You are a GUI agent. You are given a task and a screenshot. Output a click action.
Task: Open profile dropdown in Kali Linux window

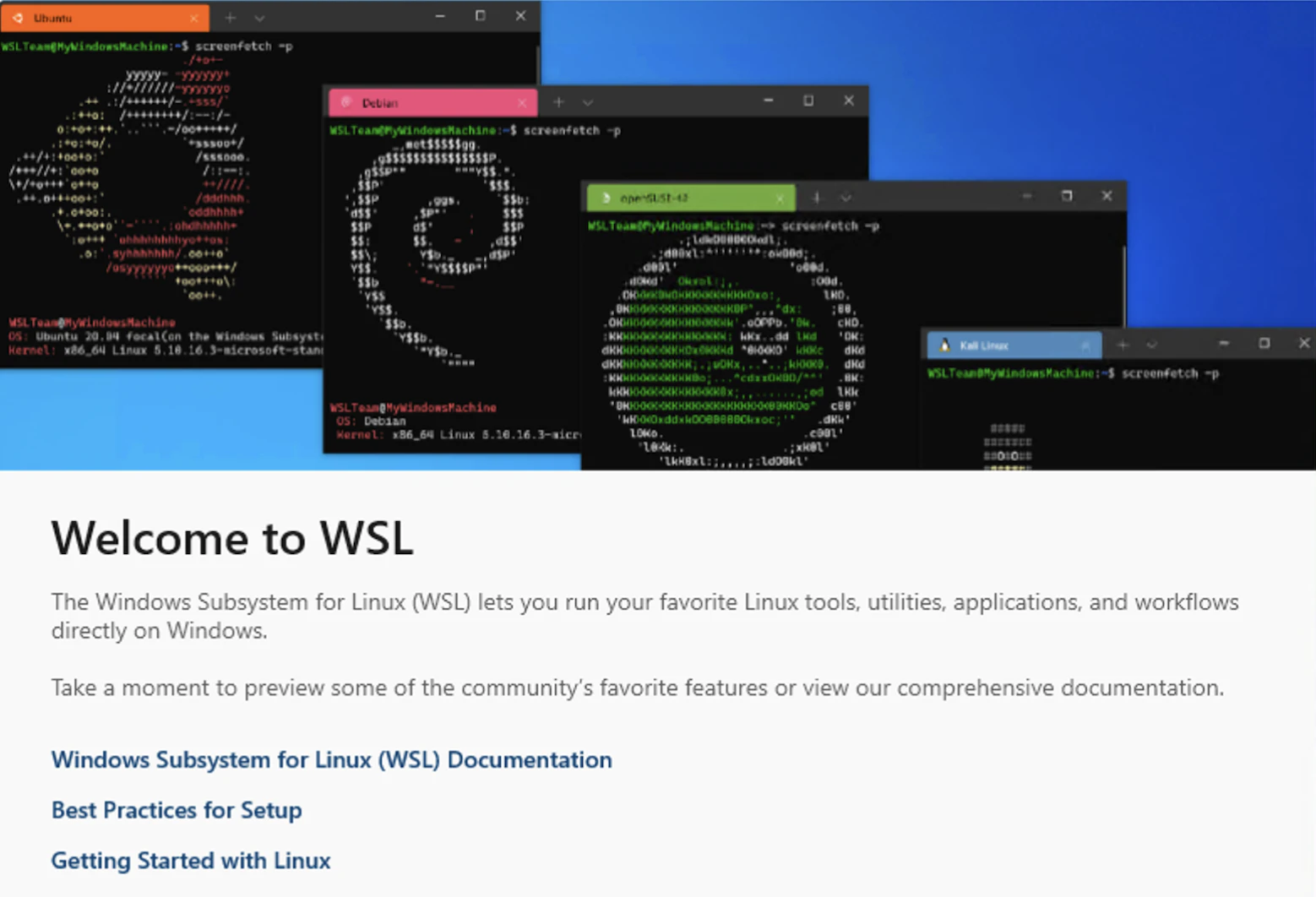click(1151, 345)
